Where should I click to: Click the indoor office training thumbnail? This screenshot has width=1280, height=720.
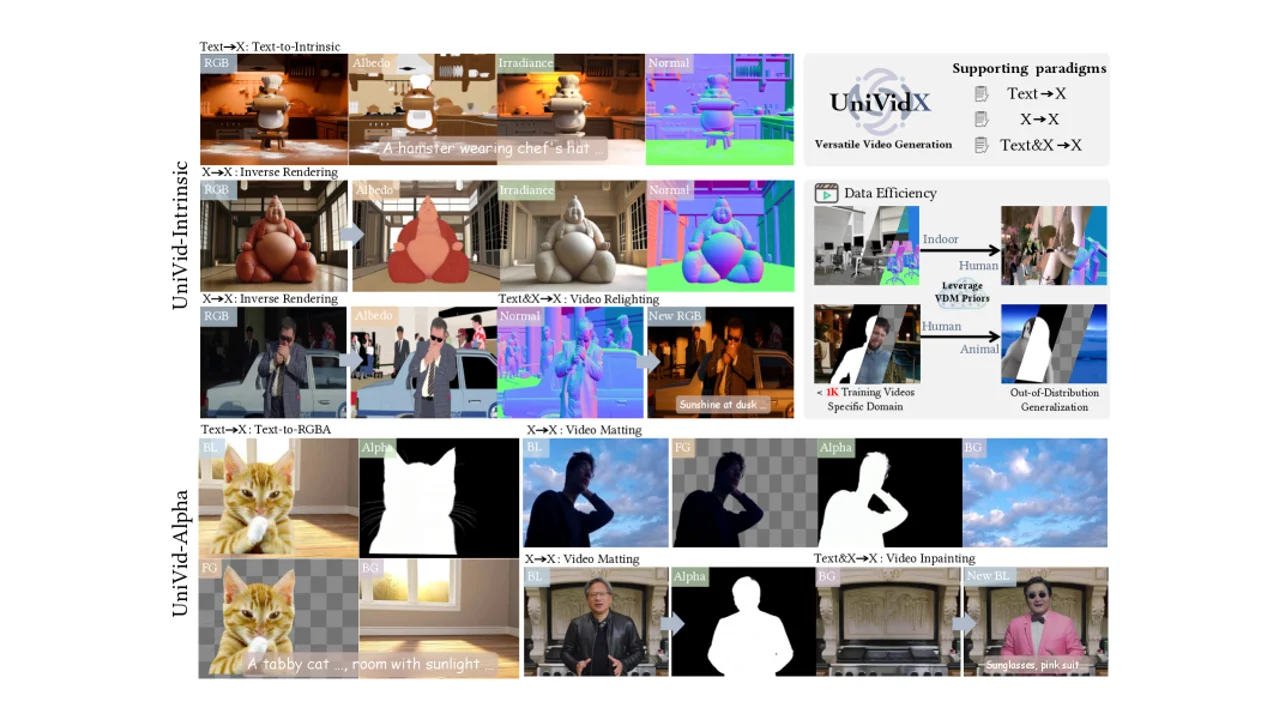[867, 245]
